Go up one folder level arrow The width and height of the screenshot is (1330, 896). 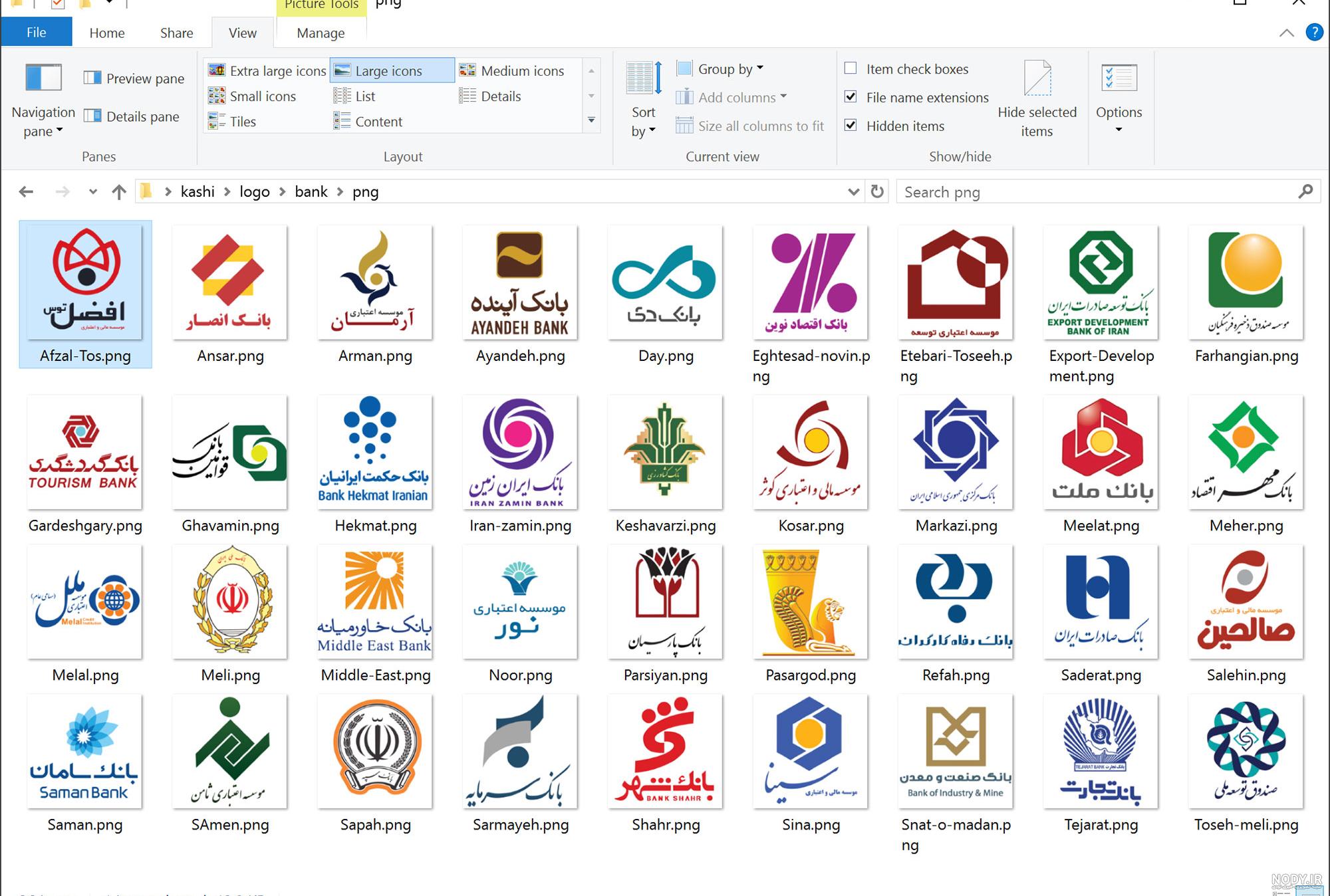click(x=119, y=192)
